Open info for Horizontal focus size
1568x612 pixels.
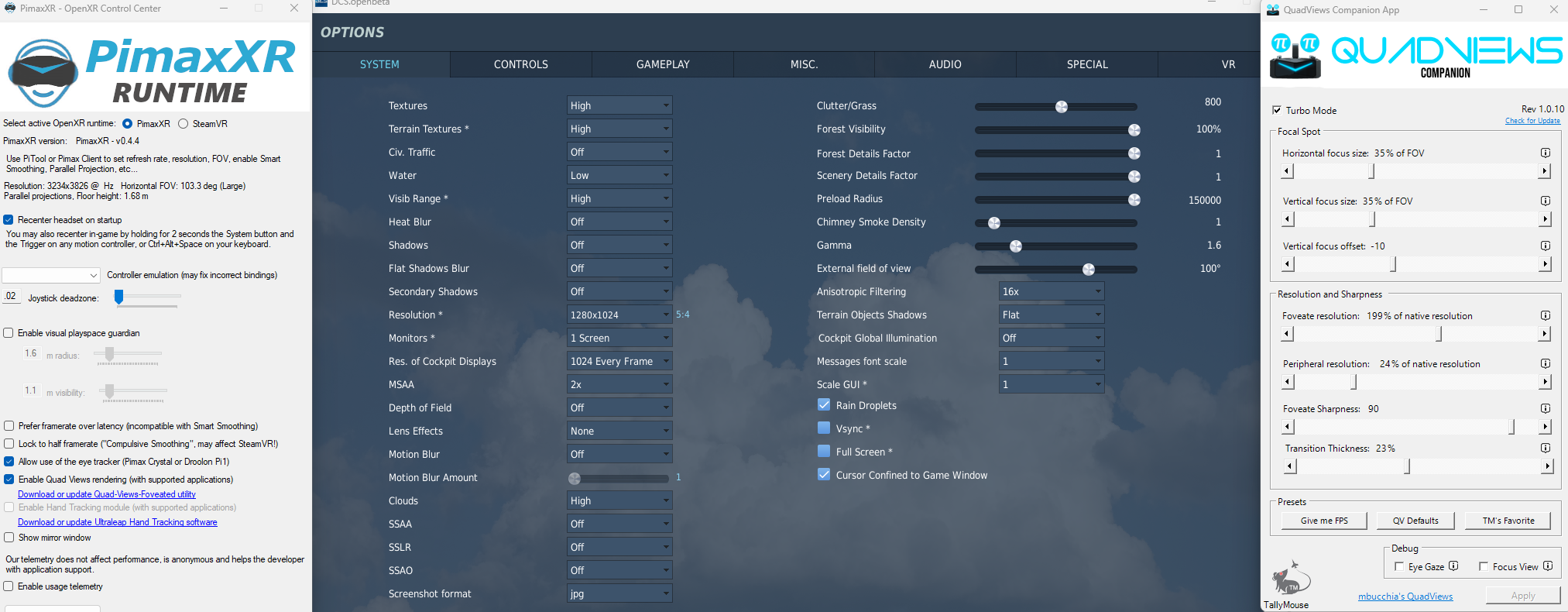[x=1545, y=153]
